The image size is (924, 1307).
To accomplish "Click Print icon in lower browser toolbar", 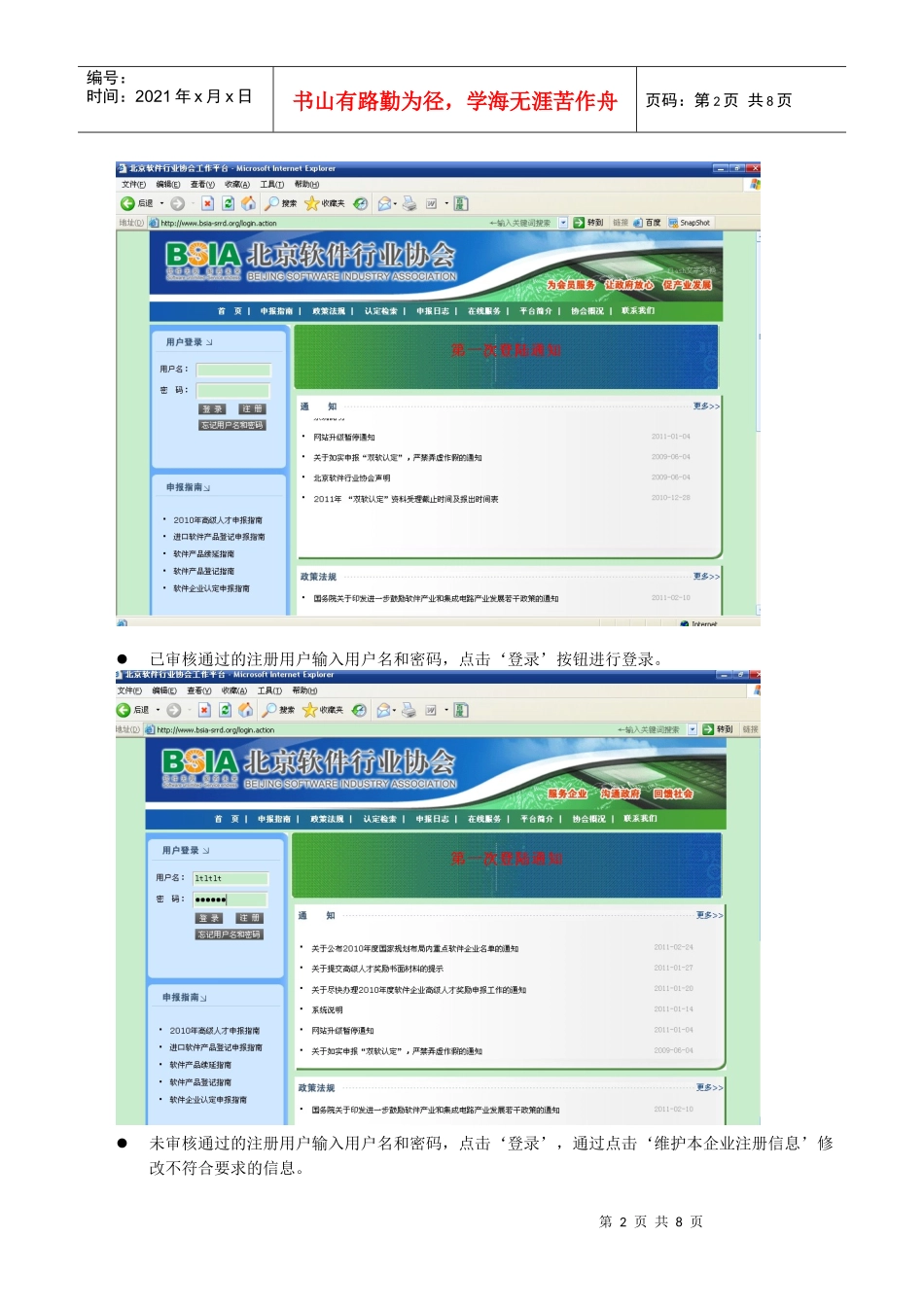I will [x=409, y=710].
